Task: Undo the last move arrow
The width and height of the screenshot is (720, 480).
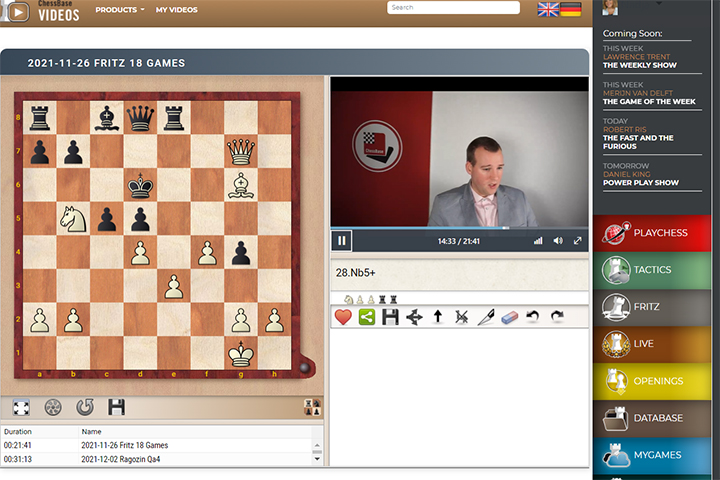Action: point(533,316)
